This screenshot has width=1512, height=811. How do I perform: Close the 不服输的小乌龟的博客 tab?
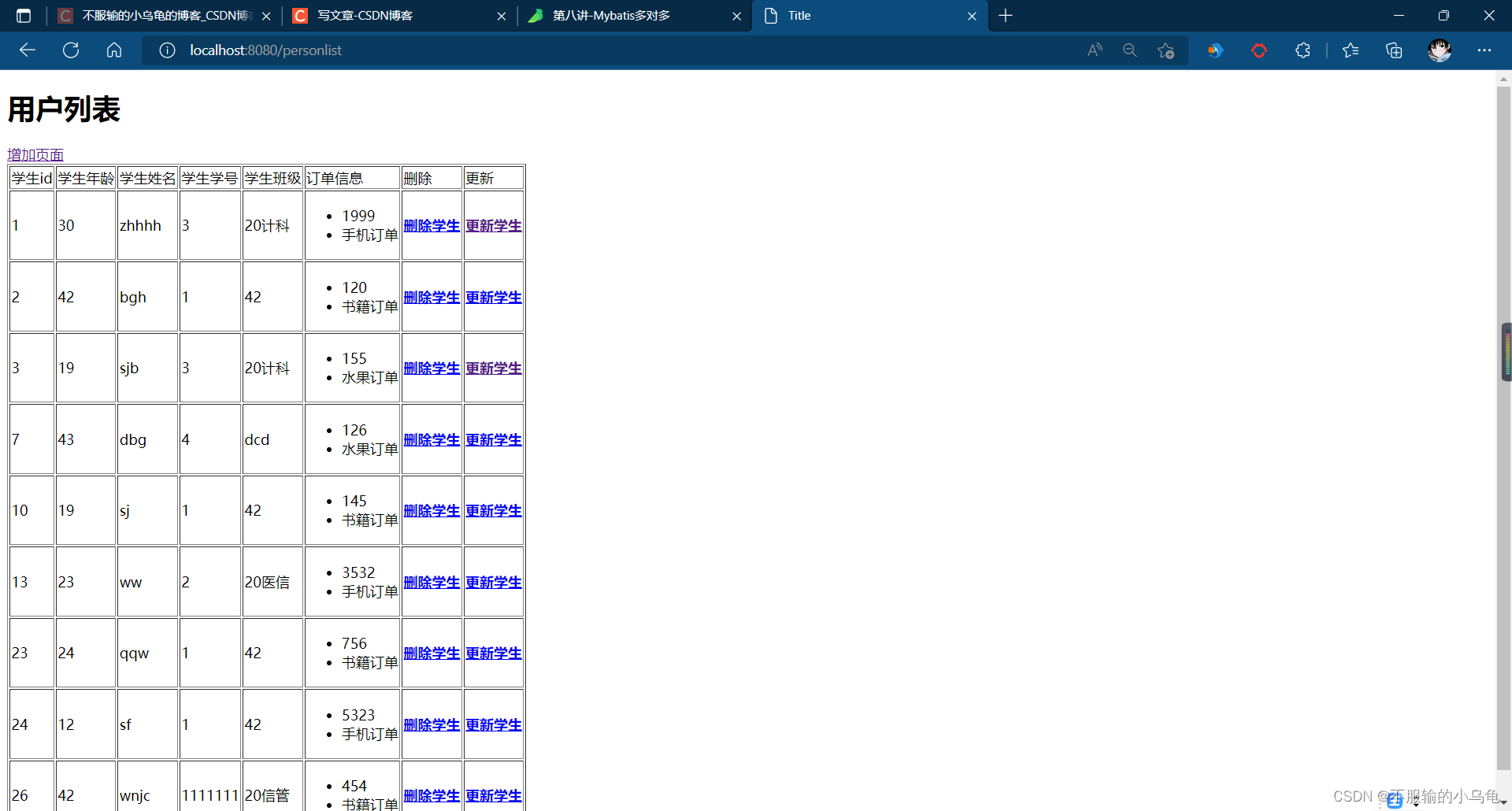[266, 16]
